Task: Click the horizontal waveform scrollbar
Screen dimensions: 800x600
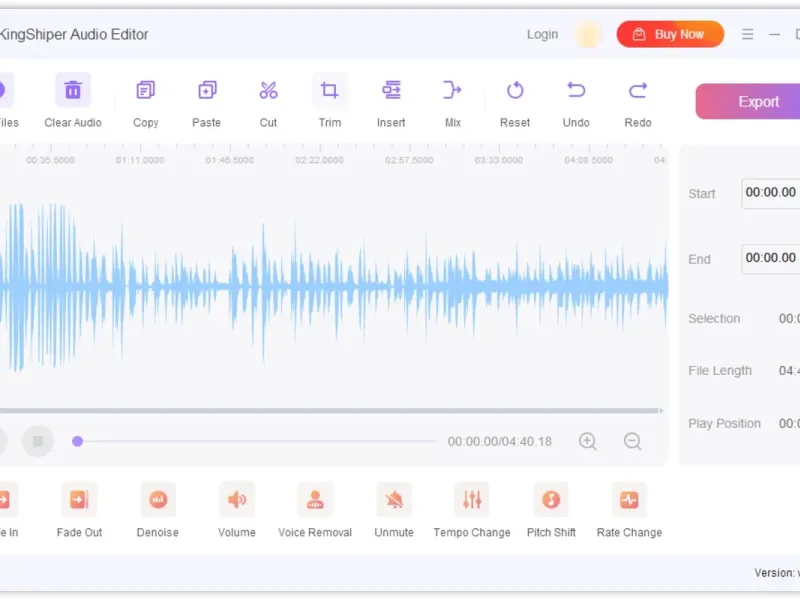Action: pos(330,411)
